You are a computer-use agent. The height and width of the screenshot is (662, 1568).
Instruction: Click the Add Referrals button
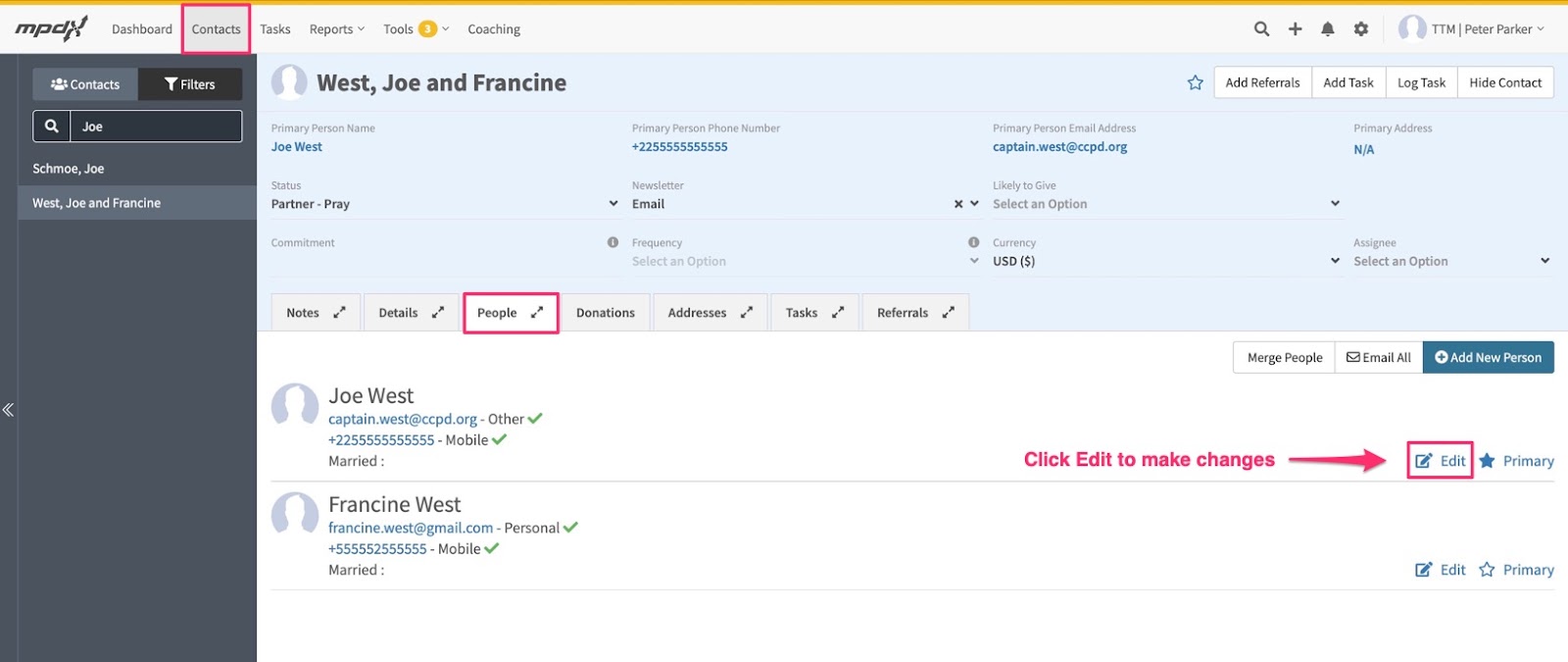(1262, 82)
